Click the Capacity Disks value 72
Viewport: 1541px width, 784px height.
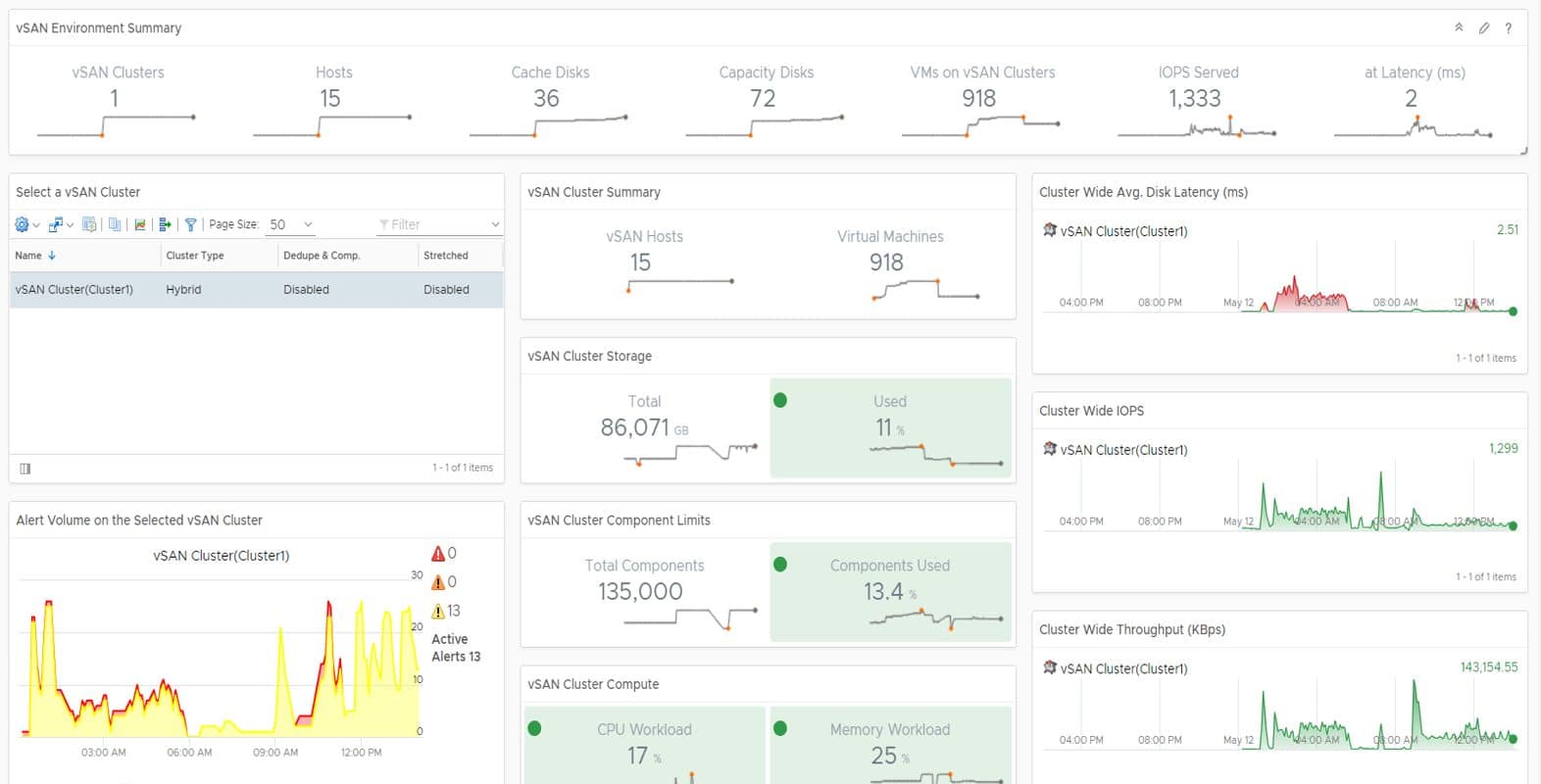(x=763, y=98)
